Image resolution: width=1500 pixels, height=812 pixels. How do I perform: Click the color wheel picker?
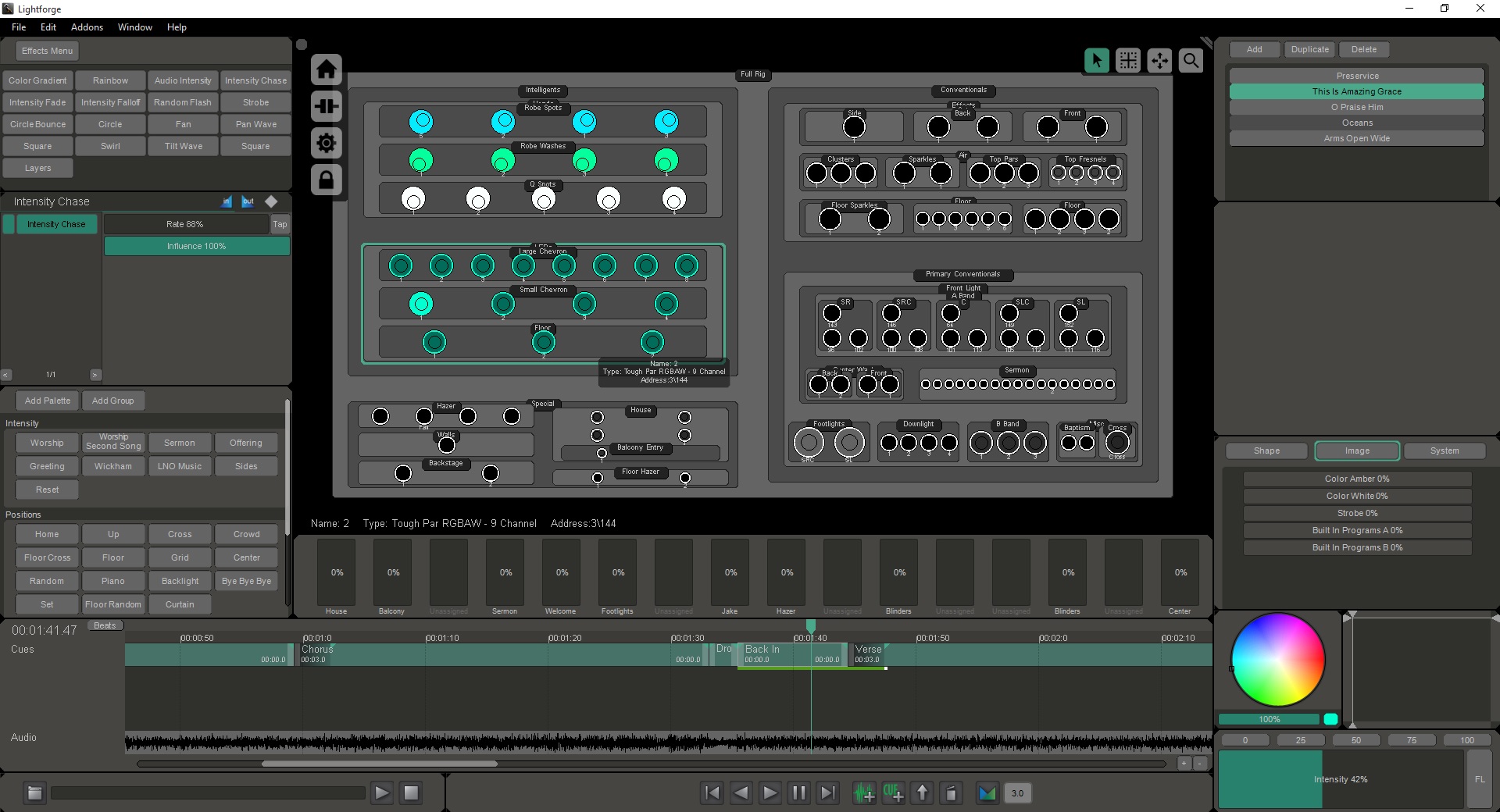(x=1277, y=660)
